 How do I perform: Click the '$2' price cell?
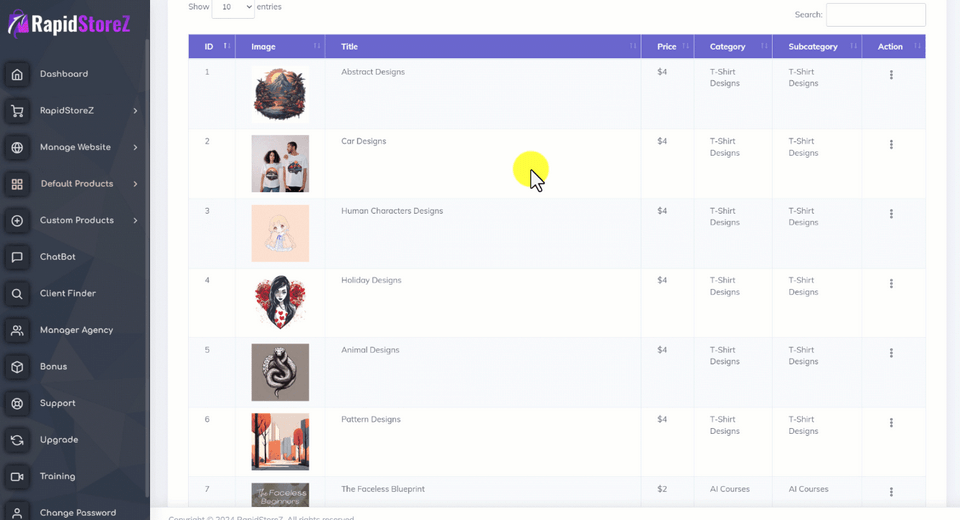coord(662,489)
